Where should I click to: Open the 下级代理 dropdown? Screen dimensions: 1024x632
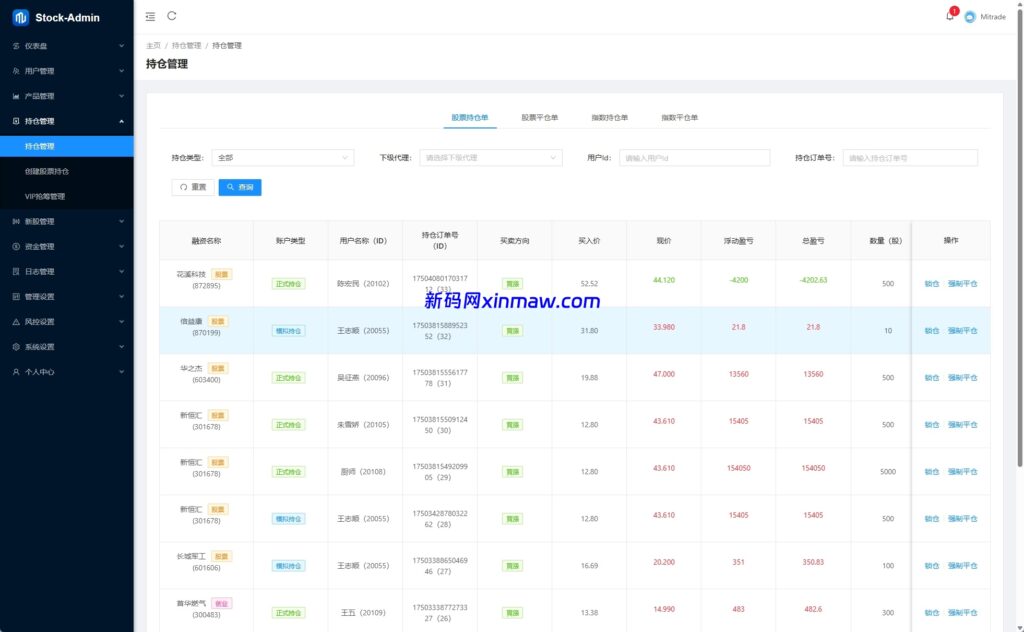click(x=491, y=158)
